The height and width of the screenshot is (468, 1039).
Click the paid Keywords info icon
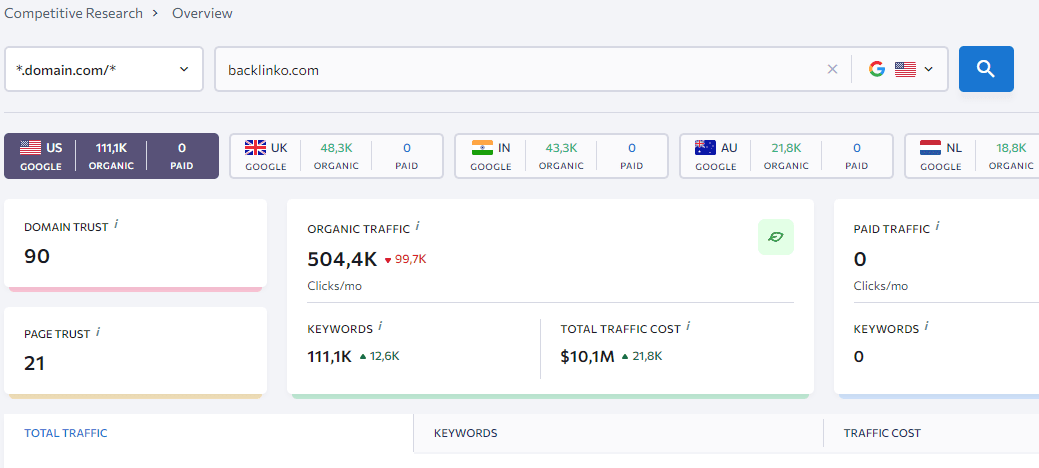pyautogui.click(x=926, y=326)
